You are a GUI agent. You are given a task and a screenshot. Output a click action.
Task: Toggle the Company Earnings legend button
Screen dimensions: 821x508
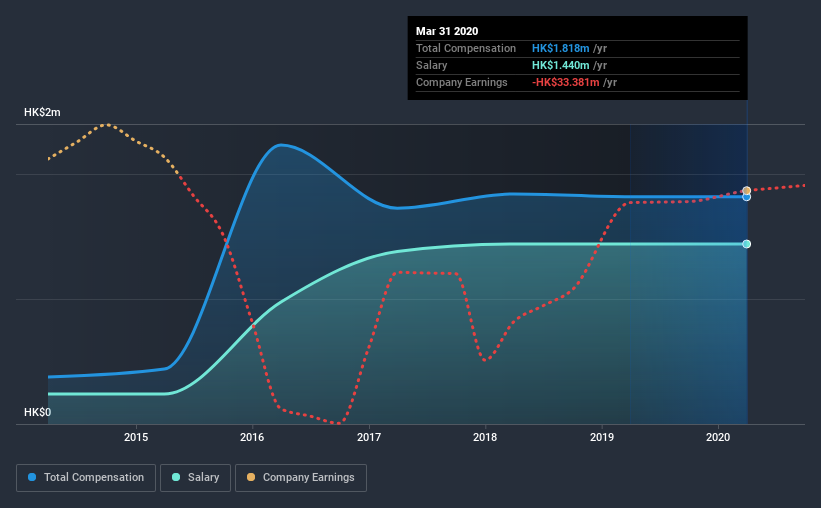tap(301, 478)
